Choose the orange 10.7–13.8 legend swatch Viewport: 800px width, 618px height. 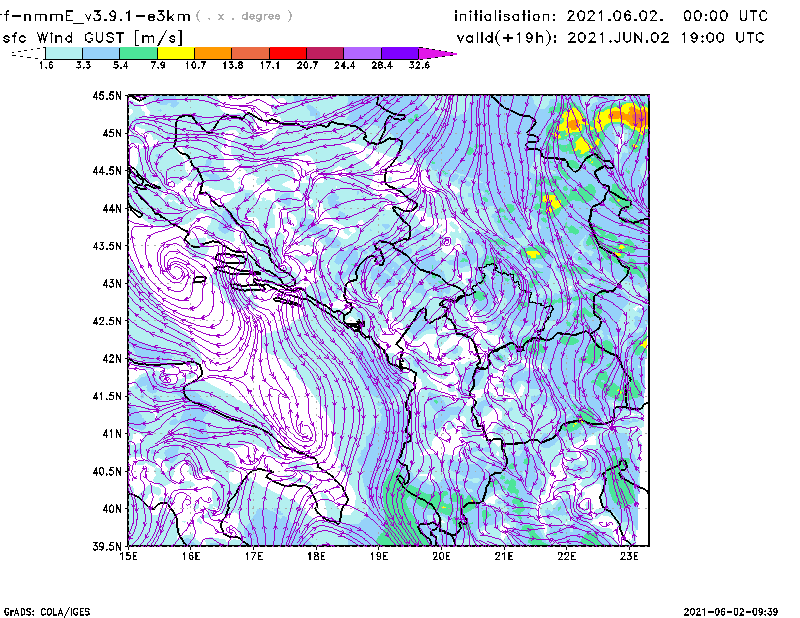tap(213, 53)
